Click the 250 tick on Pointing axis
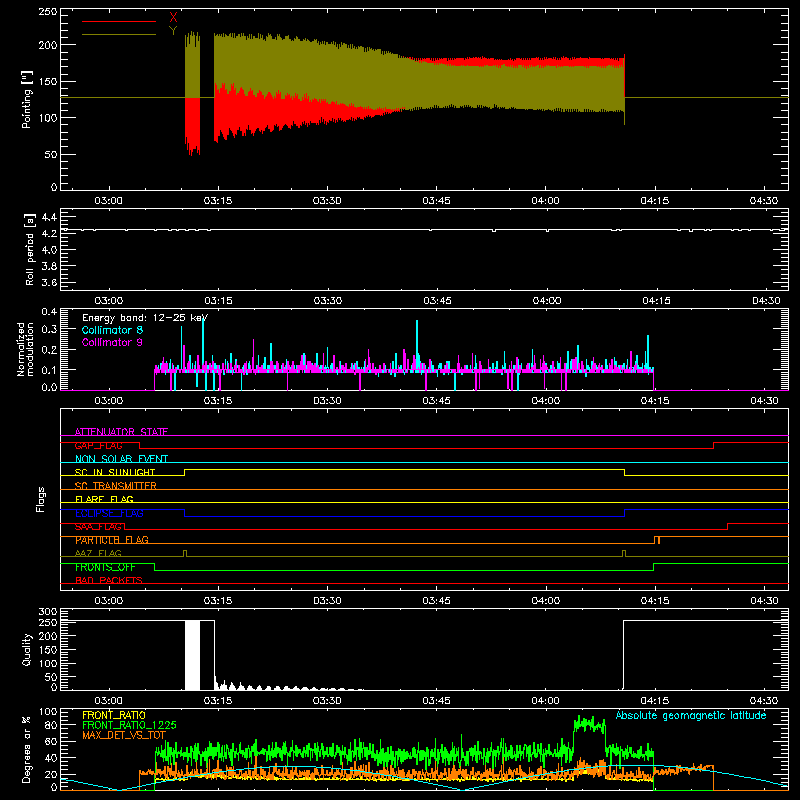800x800 pixels. [x=47, y=12]
